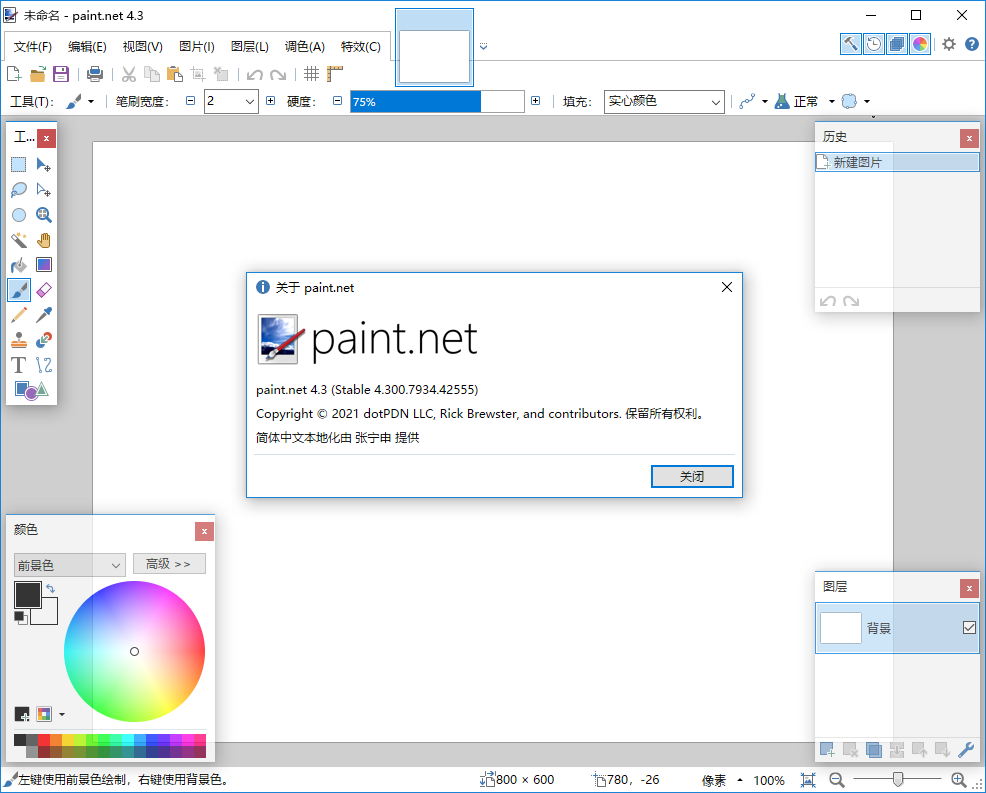Adjust the hardness 75% slider
986x793 pixels.
click(437, 101)
